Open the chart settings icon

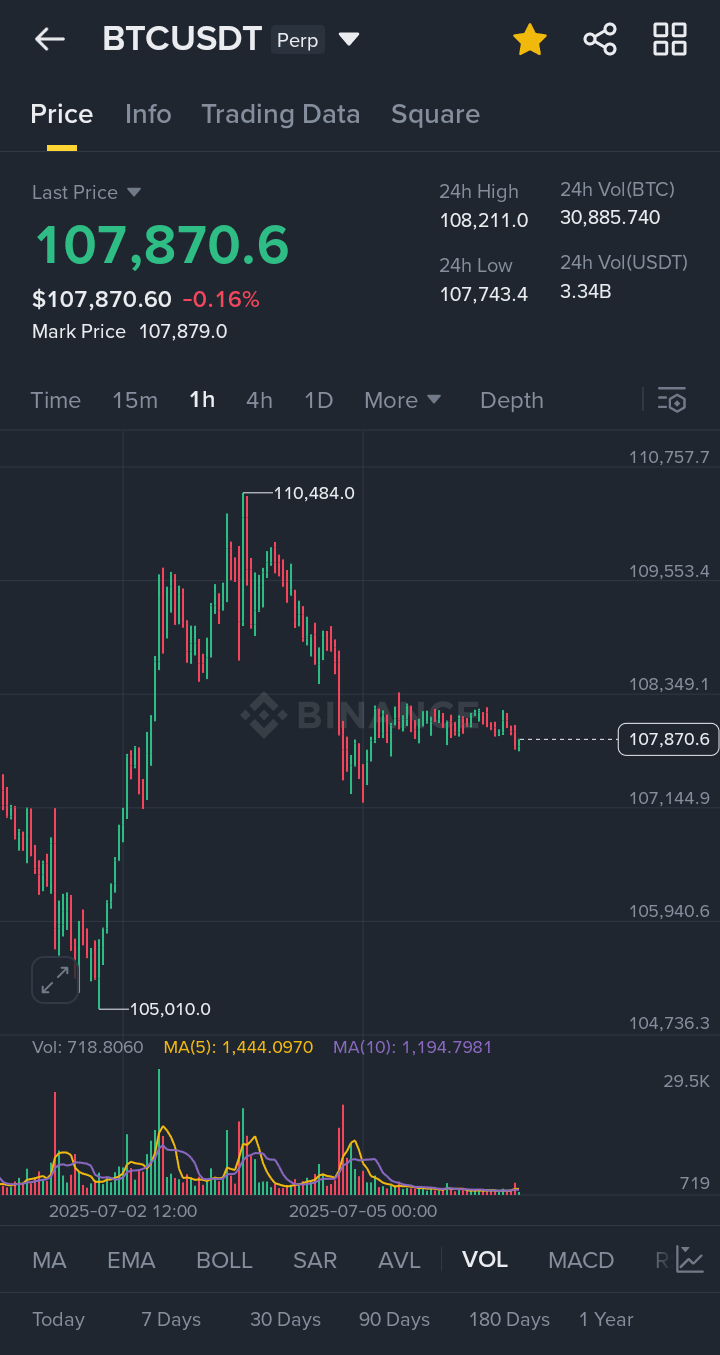(x=672, y=400)
